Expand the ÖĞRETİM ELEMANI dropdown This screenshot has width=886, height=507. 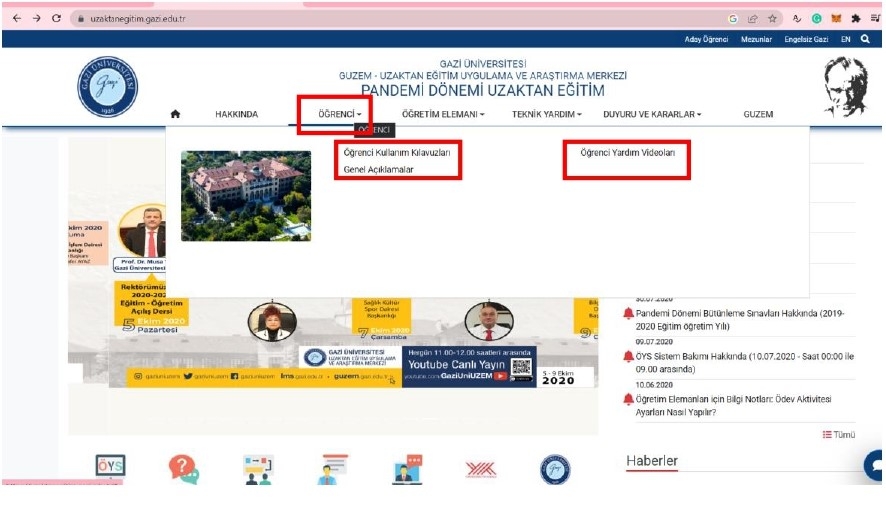[x=443, y=114]
